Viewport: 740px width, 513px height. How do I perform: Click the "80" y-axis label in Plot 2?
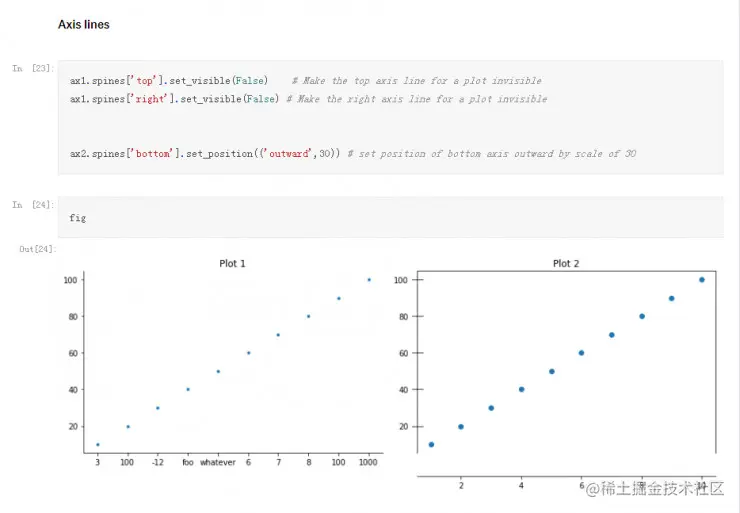pyautogui.click(x=404, y=317)
